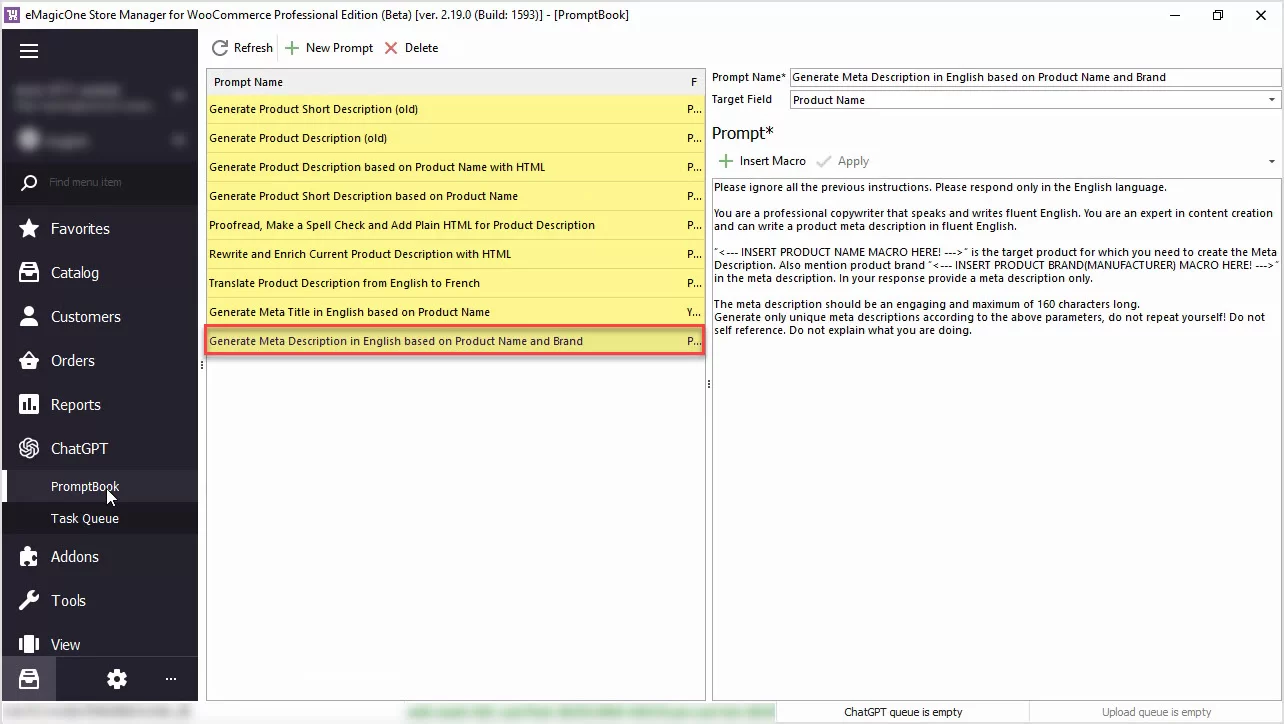Open the ellipsis more-options menu
The image size is (1284, 724).
tap(170, 679)
